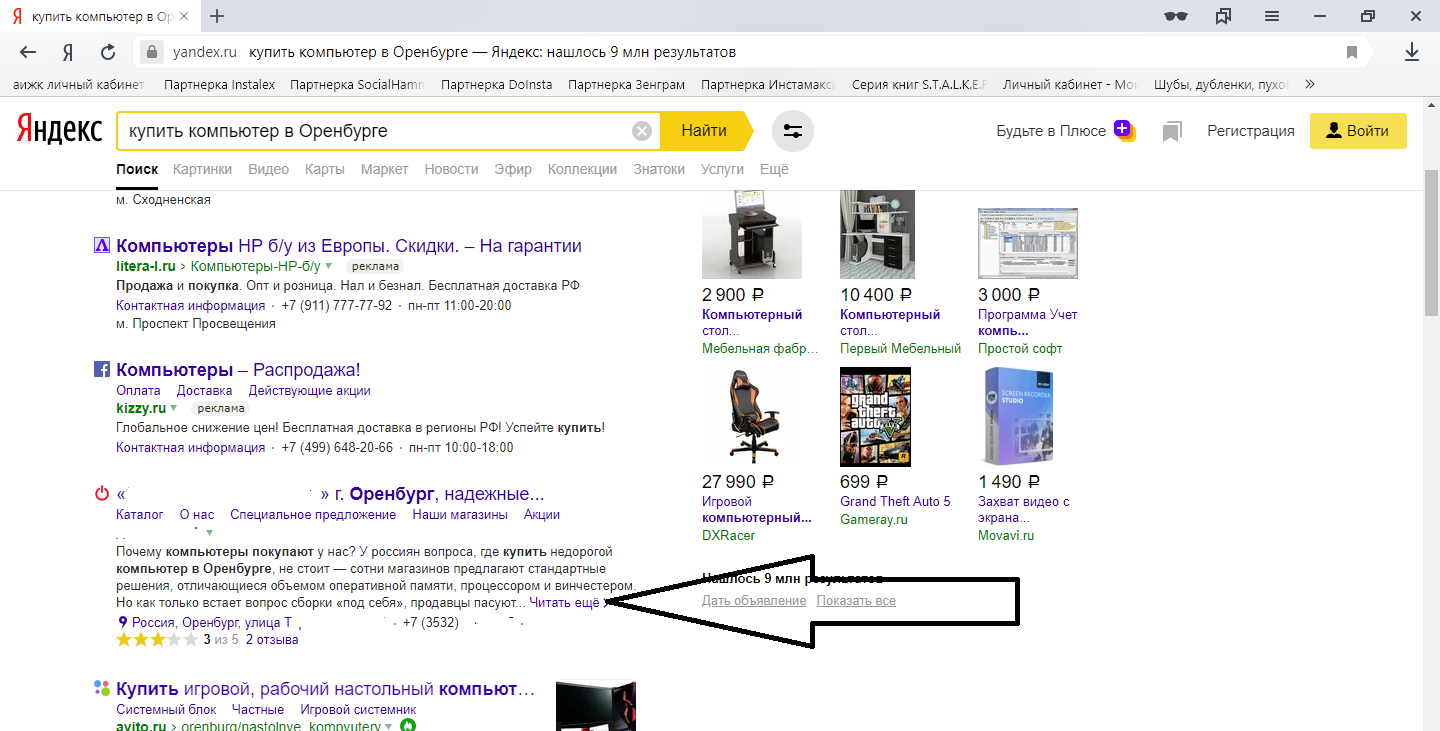
Task: Switch to the Эфир tab
Action: (x=513, y=169)
